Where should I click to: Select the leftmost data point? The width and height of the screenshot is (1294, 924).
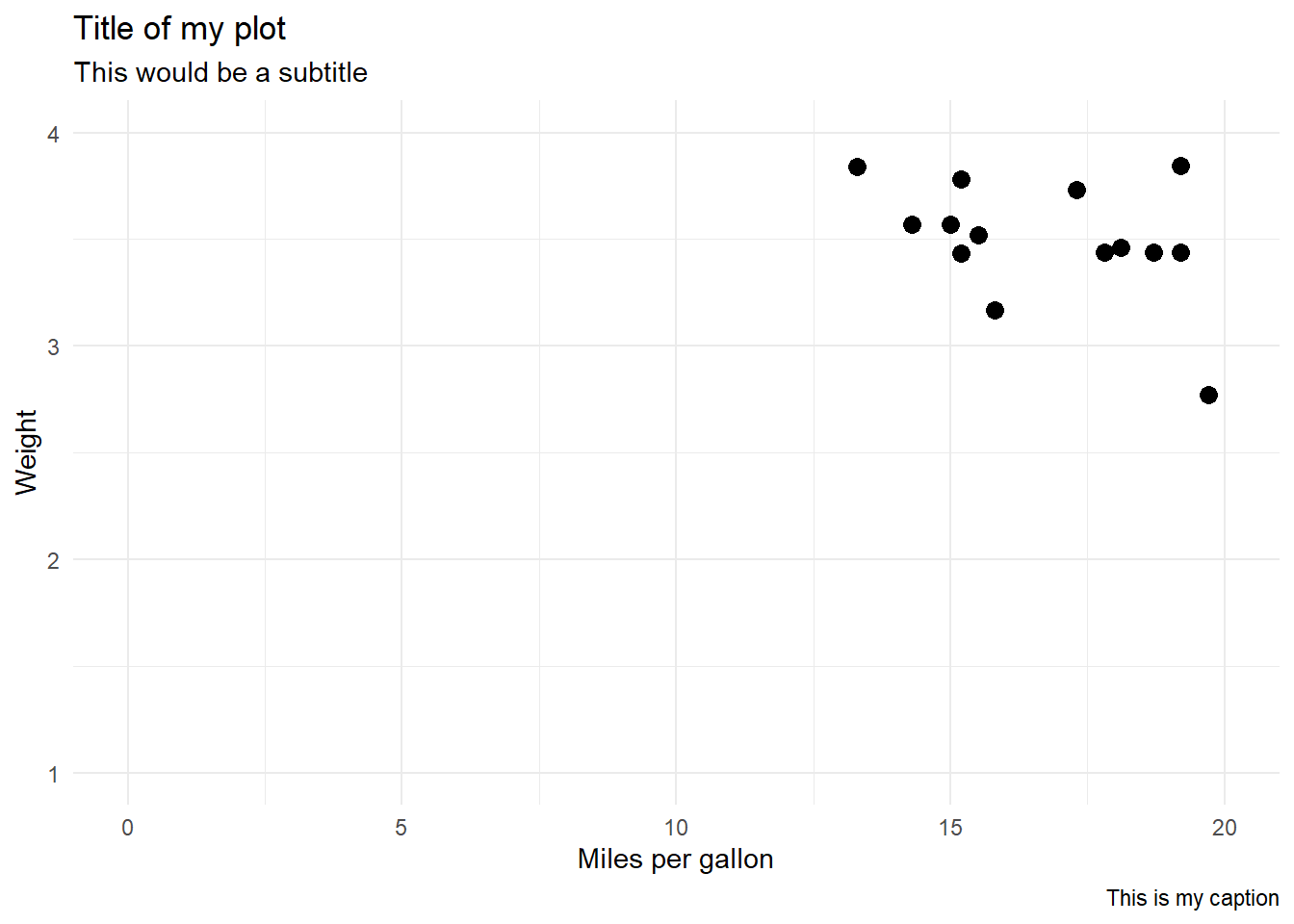(857, 167)
